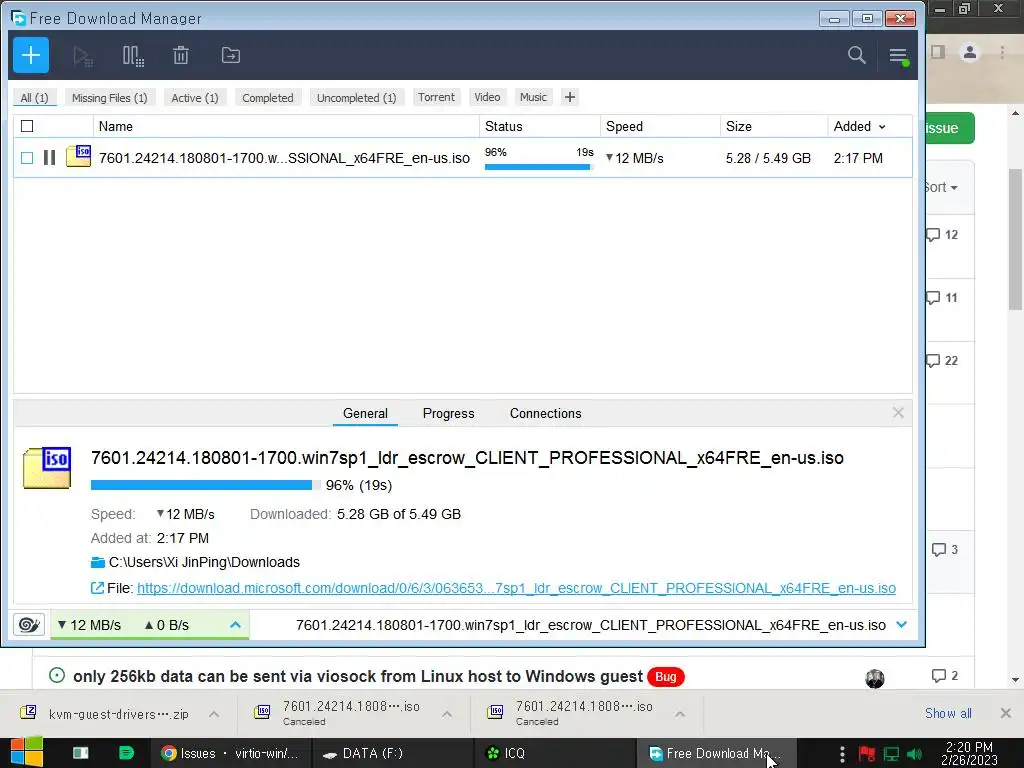Select the Completed filter
The image size is (1024, 768).
[x=268, y=98]
